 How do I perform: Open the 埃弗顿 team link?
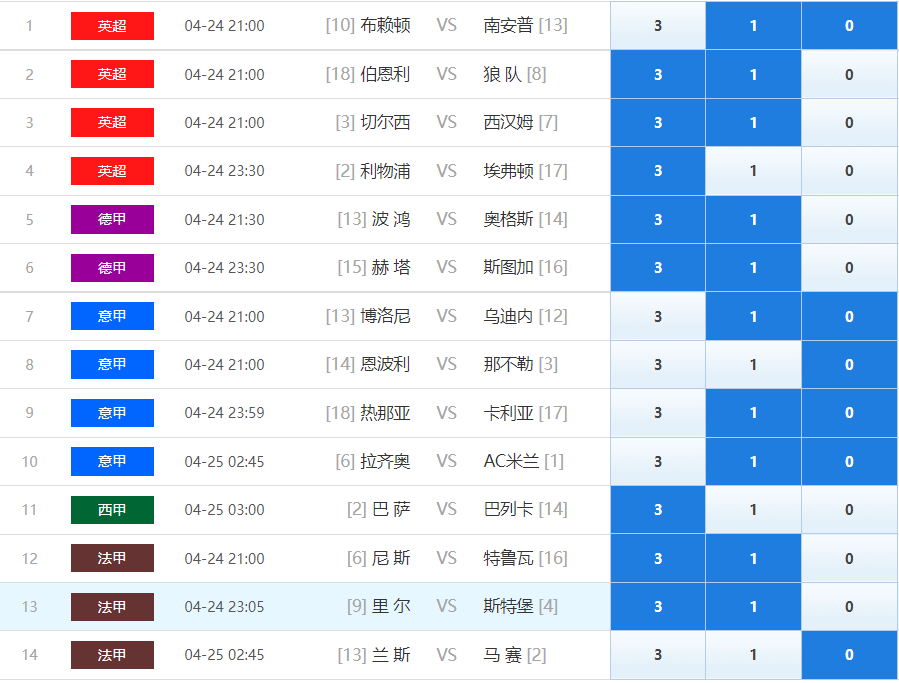tap(508, 171)
